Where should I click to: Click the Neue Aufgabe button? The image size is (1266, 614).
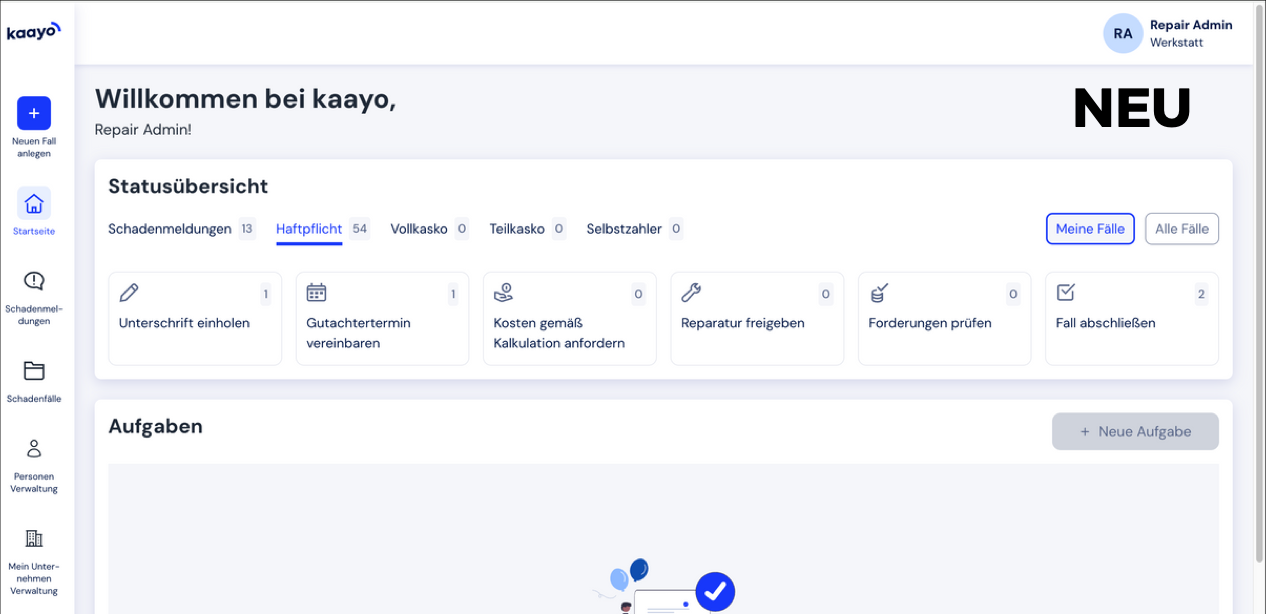pos(1135,432)
